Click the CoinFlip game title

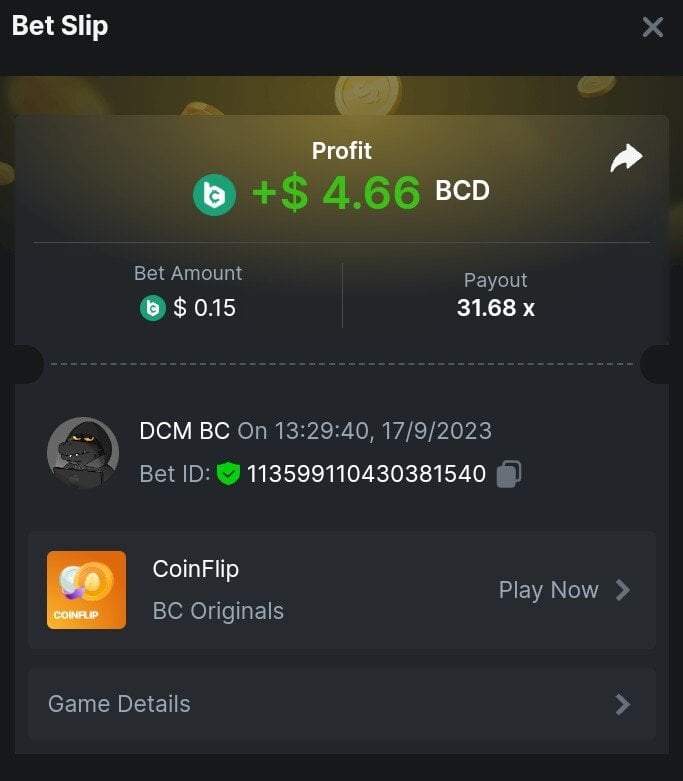pyautogui.click(x=196, y=569)
